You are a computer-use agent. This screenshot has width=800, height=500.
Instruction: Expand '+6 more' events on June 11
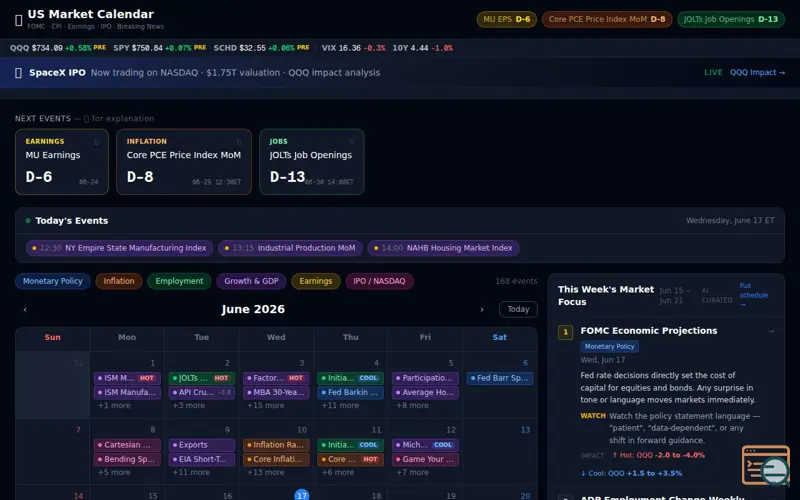tap(337, 472)
